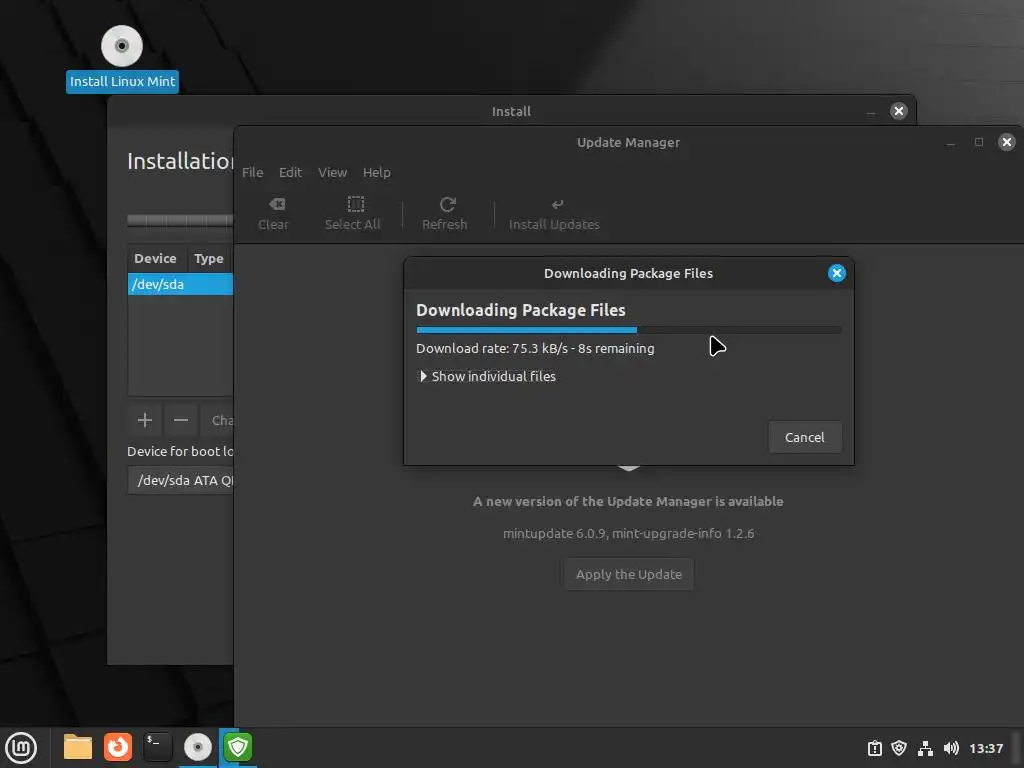Open the Files folder in the taskbar

pos(78,747)
